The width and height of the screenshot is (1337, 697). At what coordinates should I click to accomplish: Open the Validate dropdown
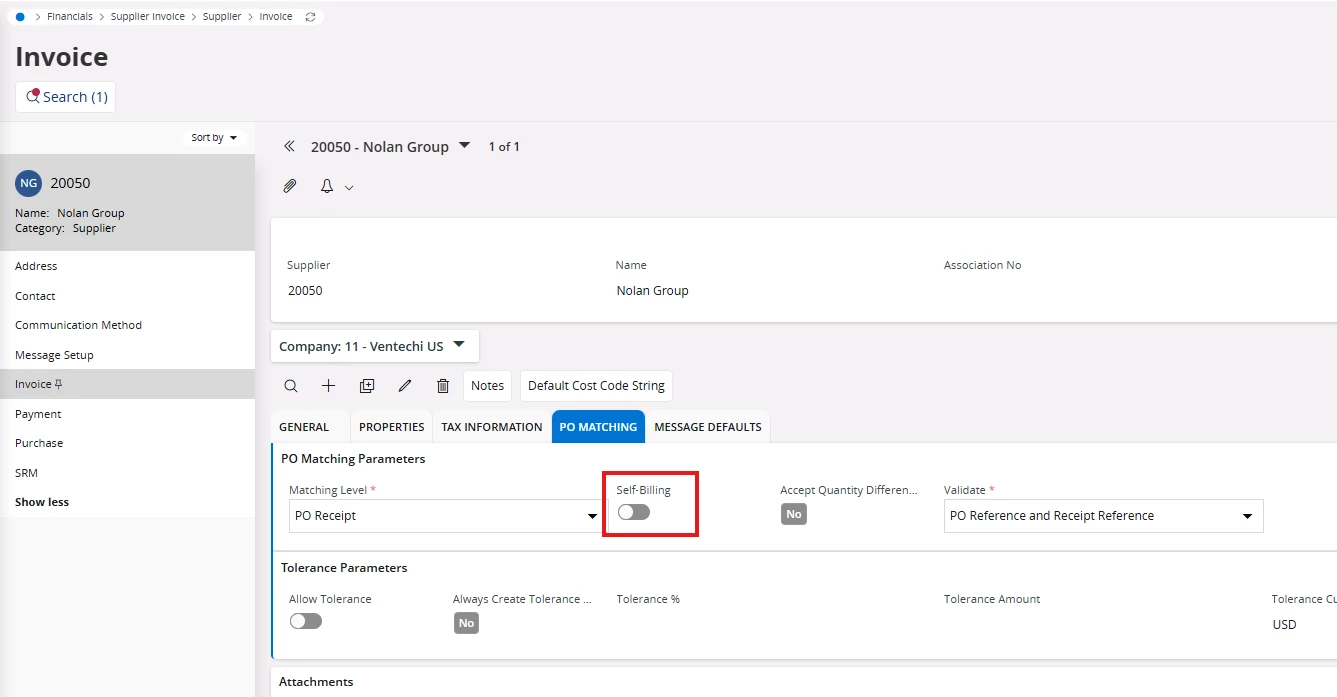(1103, 516)
